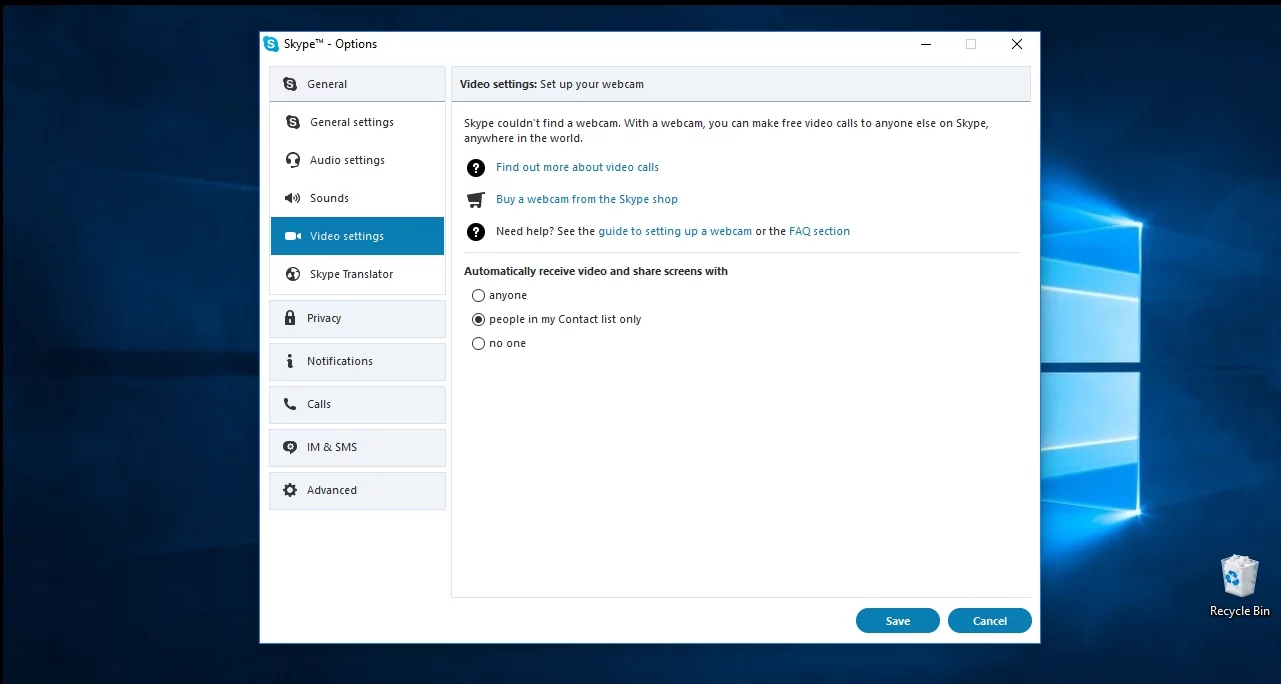Open the "guide to setting up a webcam" link
1281x684 pixels.
(x=675, y=231)
